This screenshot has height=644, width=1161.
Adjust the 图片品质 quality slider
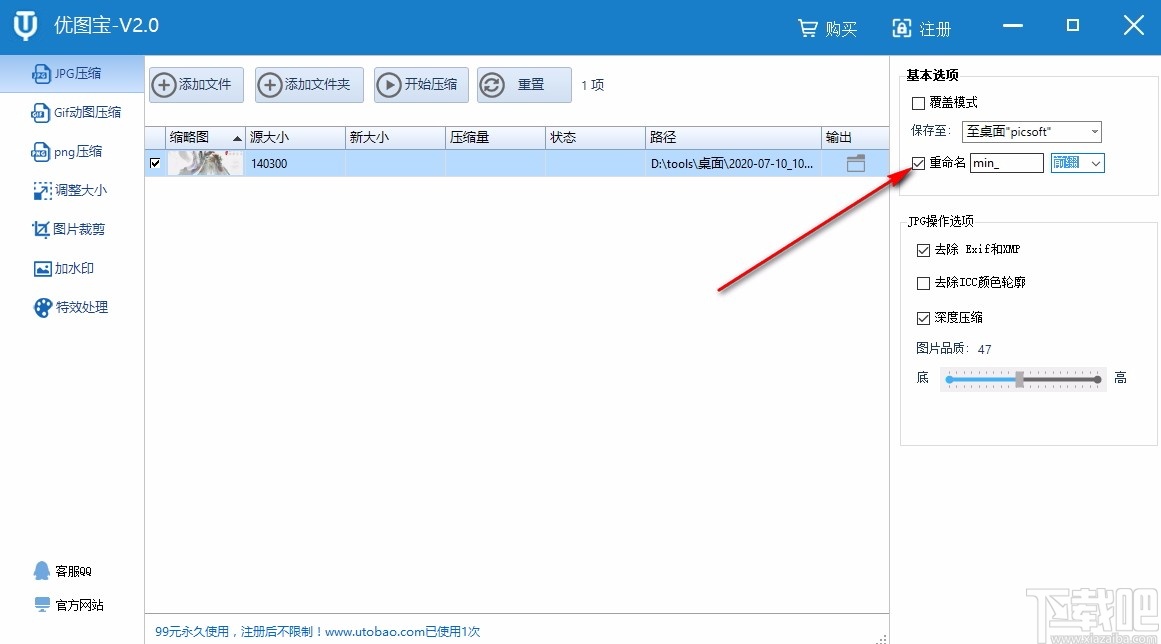coord(1021,379)
